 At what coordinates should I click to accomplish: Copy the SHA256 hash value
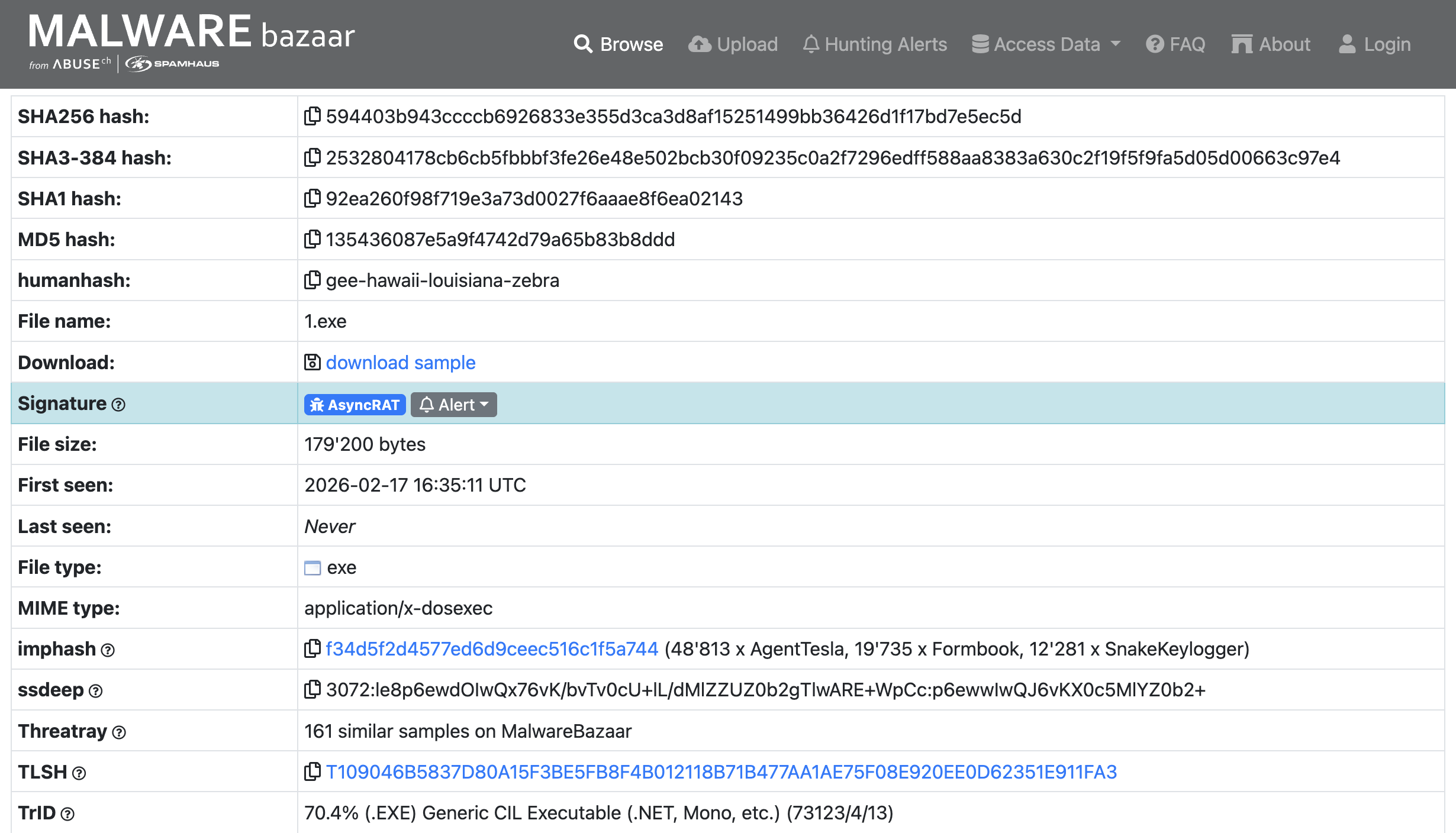[312, 116]
